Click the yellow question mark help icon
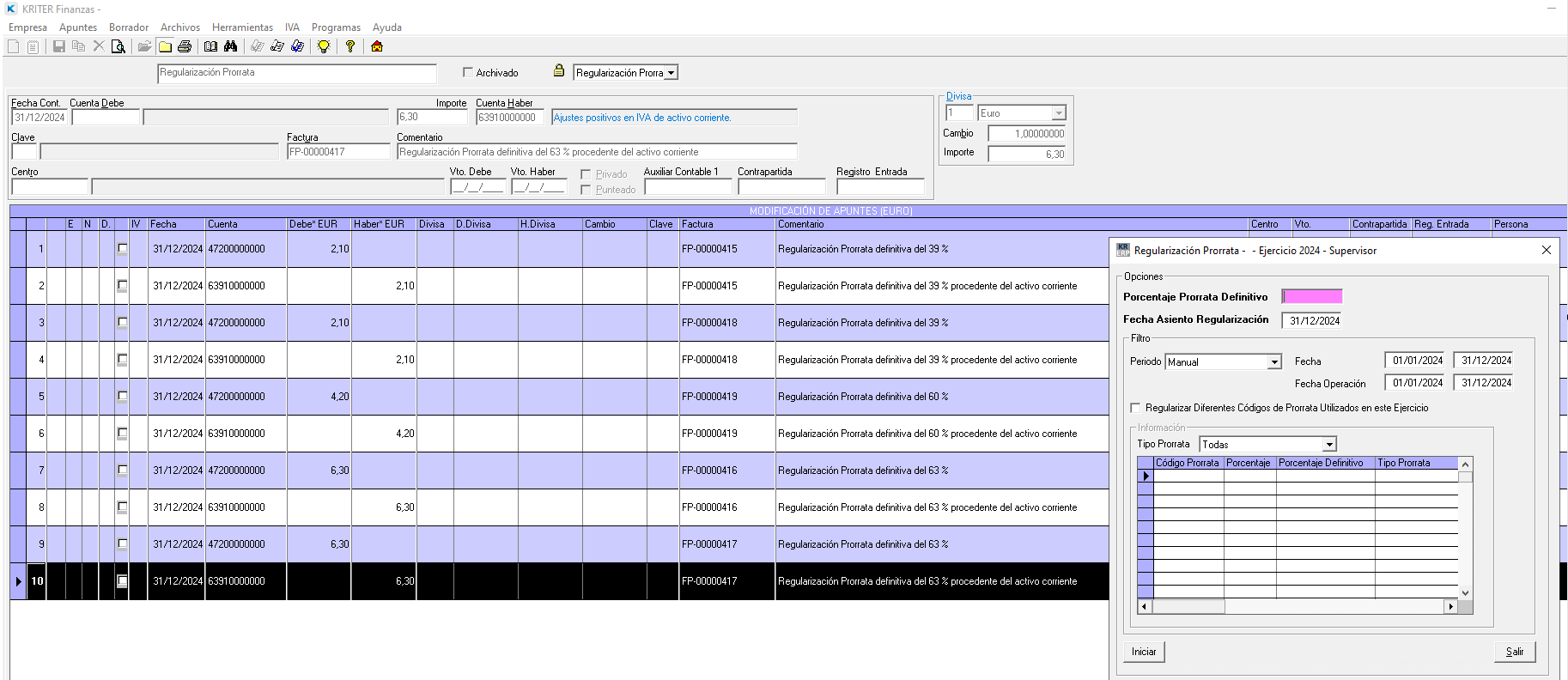Viewport: 1568px width, 680px height. 350,46
